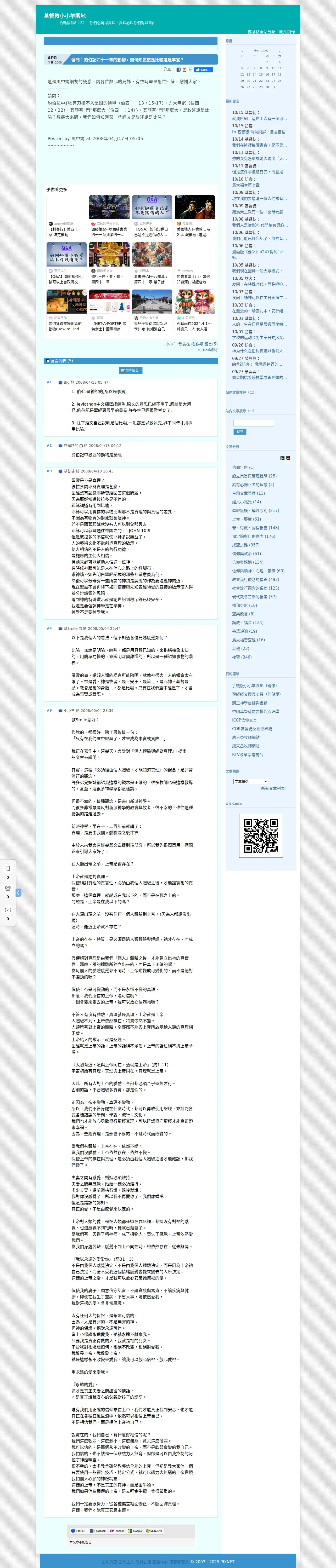Viewport: 336px width, 1568px height.
Task: Open comment #5 permalink
Action: [x=49, y=710]
